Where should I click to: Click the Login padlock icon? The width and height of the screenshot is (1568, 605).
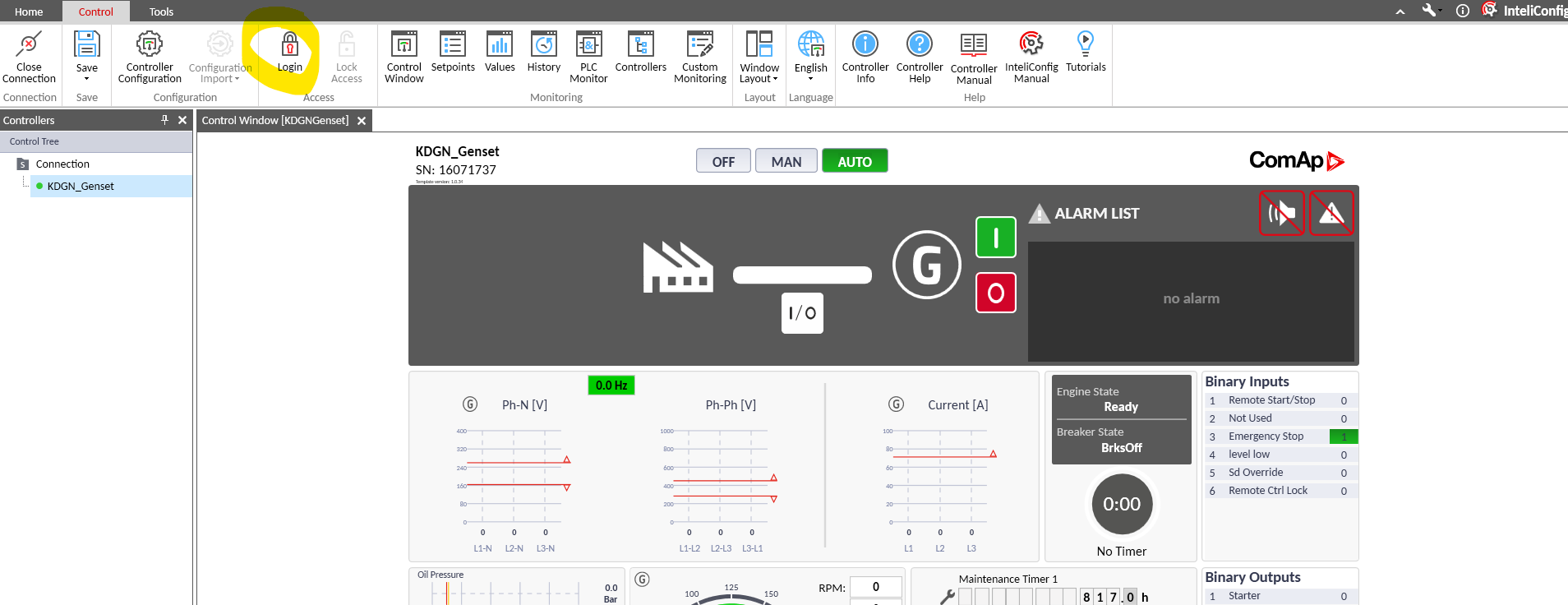coord(290,43)
